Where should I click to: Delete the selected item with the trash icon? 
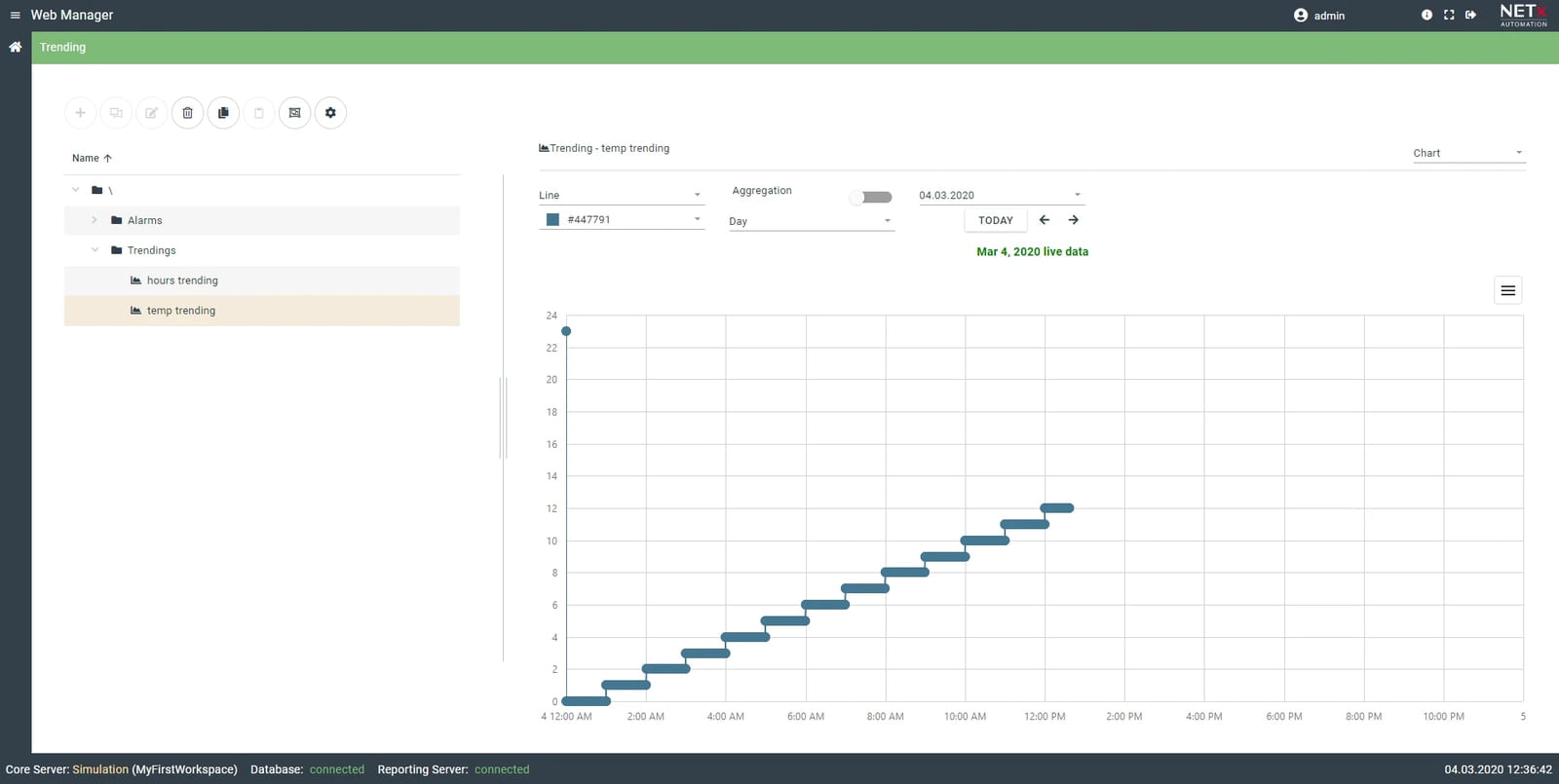(187, 113)
